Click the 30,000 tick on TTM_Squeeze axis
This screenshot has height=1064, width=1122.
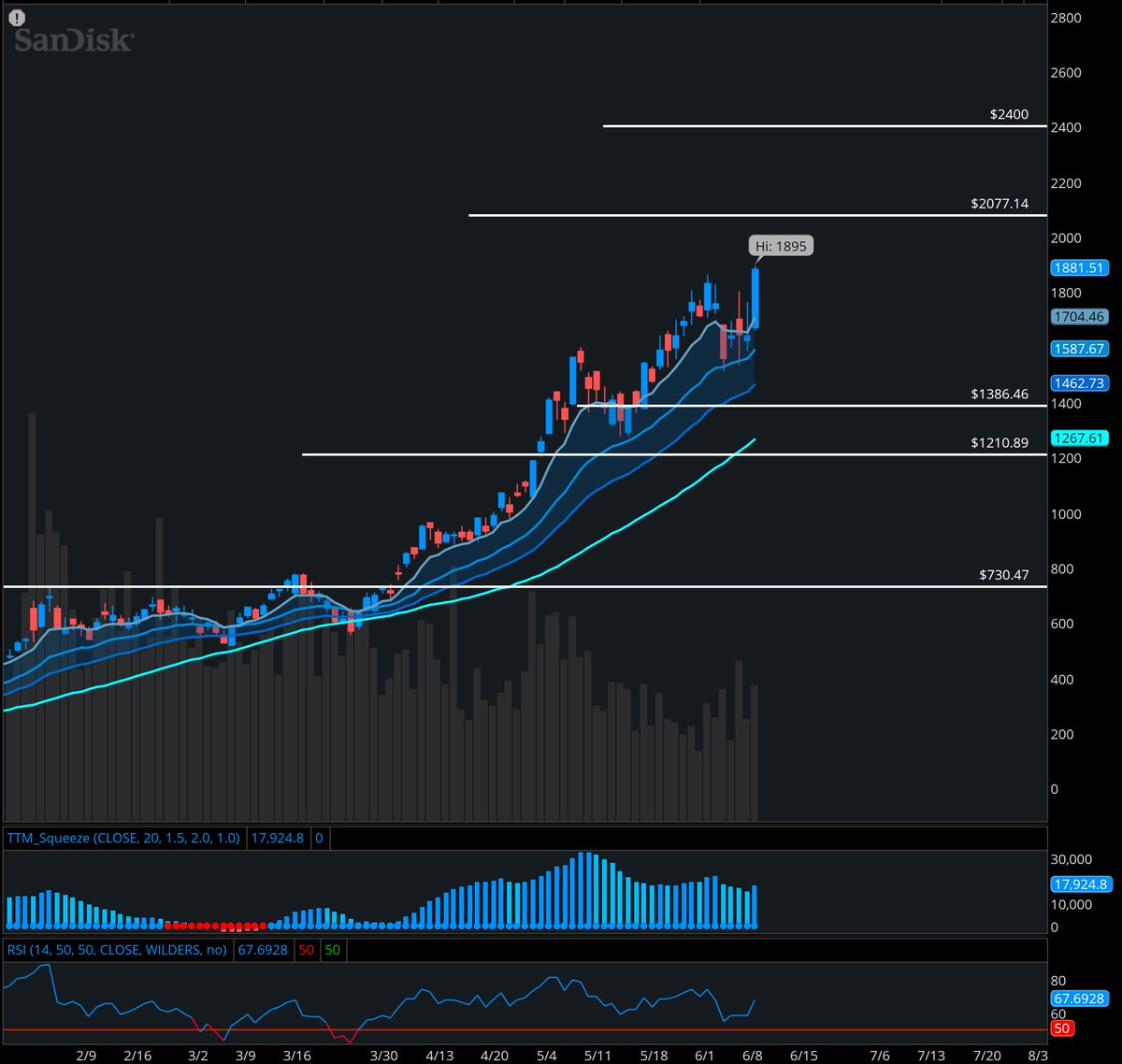tap(1072, 859)
